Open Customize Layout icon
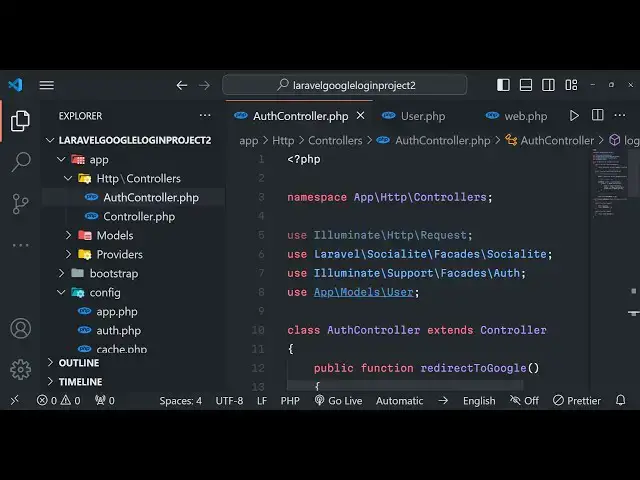 571,85
